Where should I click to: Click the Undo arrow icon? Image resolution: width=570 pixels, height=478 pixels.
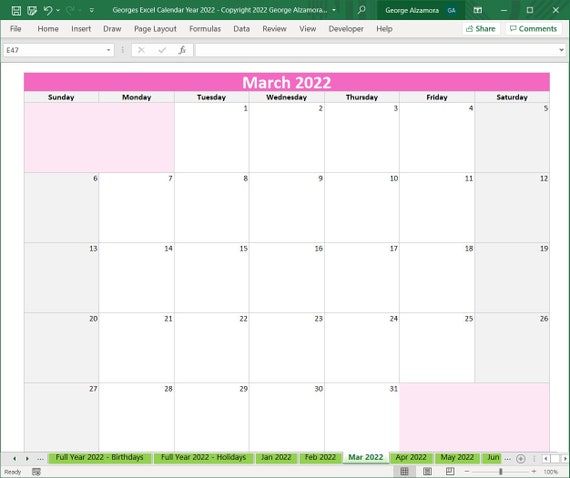pos(48,10)
